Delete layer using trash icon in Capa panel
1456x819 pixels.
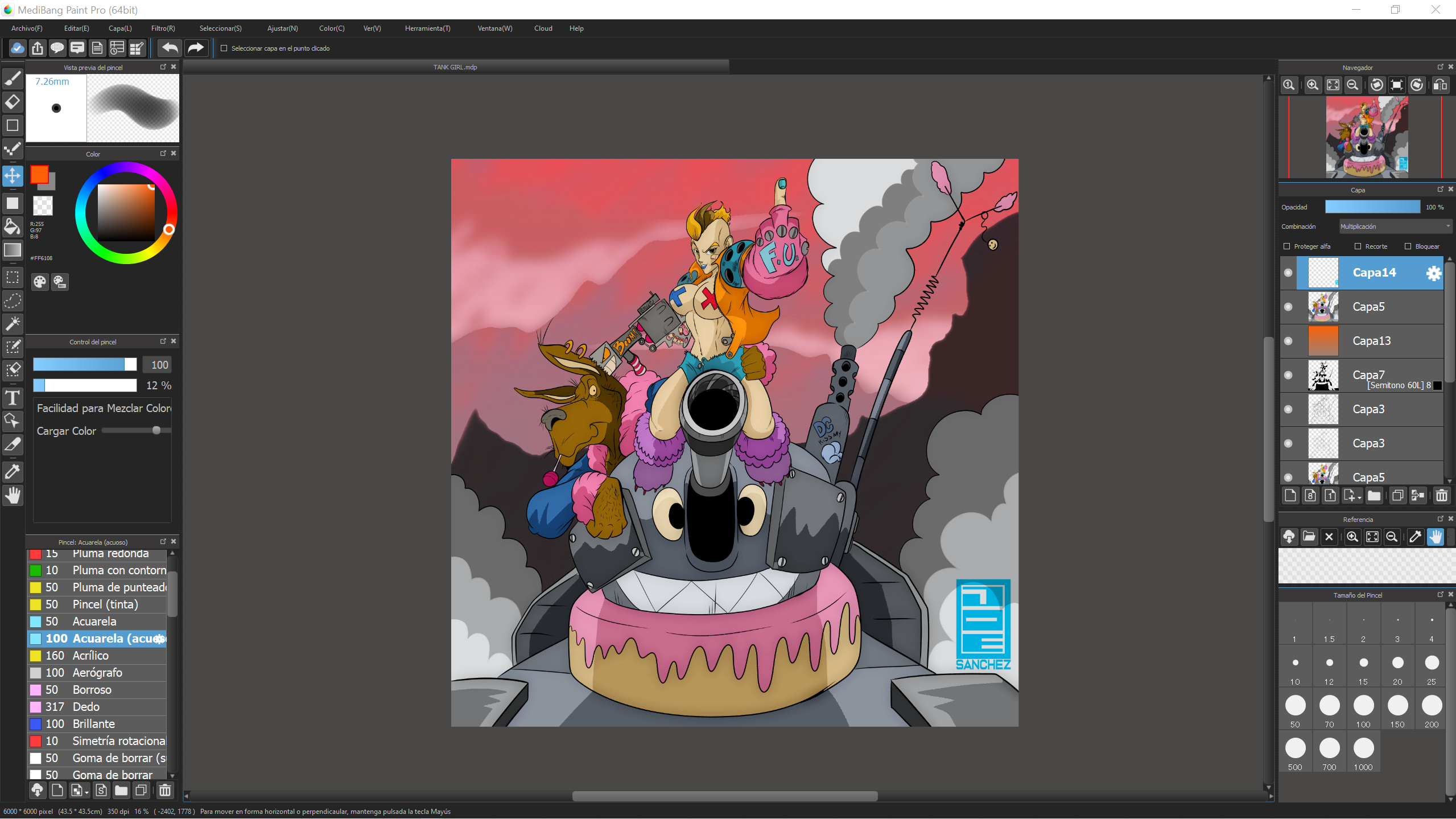(1441, 496)
